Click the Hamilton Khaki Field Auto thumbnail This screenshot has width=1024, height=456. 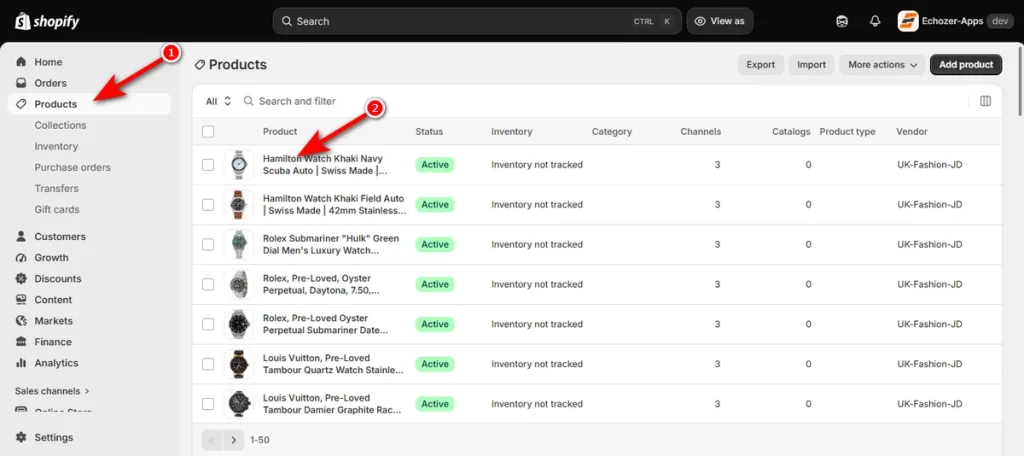coord(238,204)
